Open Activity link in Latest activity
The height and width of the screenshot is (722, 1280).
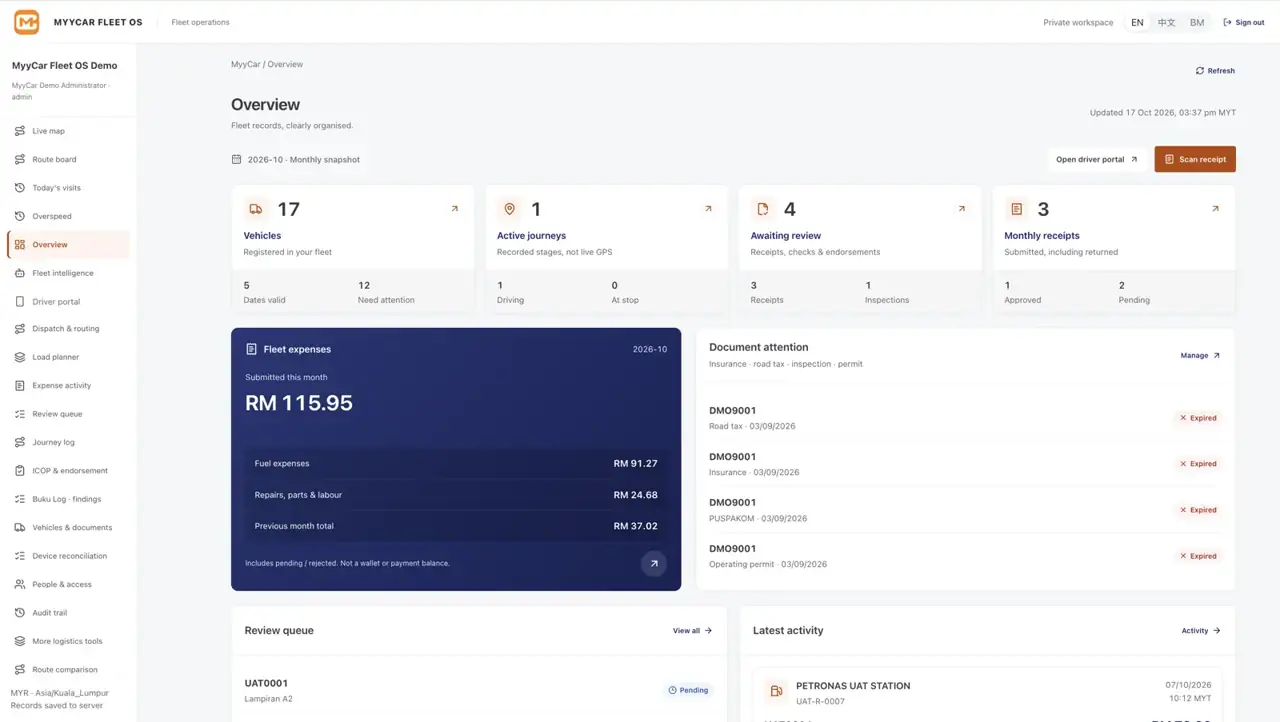1201,631
